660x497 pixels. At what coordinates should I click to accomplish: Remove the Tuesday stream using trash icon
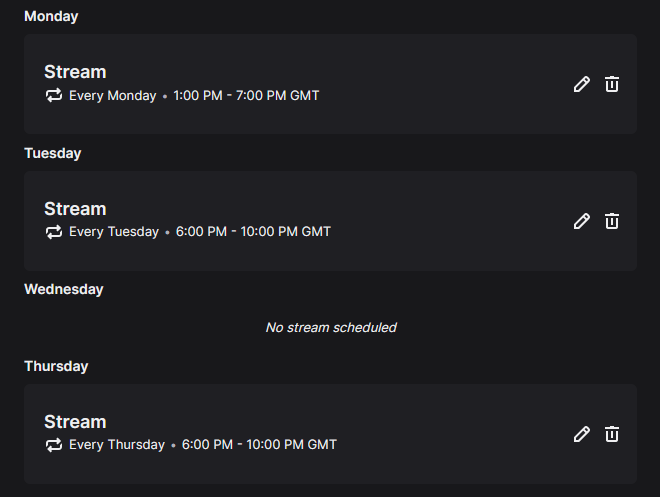pos(612,221)
